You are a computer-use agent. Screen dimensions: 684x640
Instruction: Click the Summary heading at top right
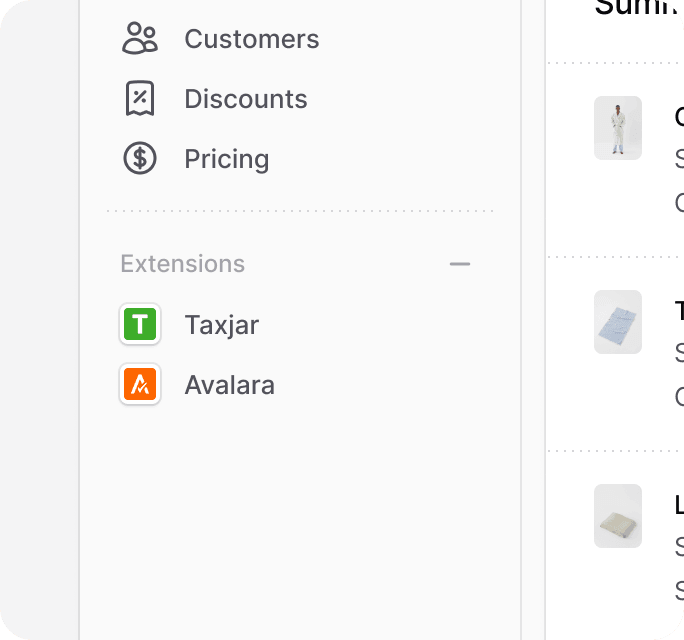[639, 7]
